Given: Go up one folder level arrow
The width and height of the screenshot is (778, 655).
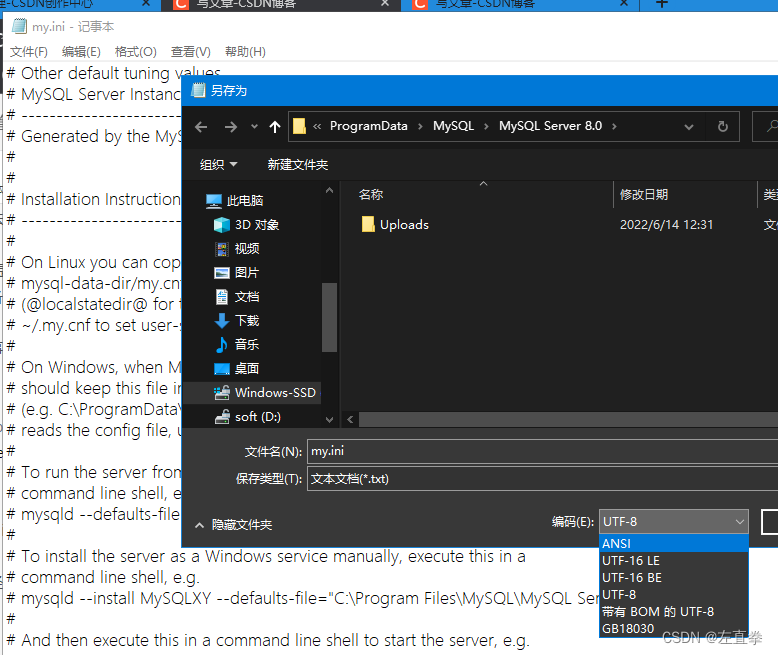Looking at the screenshot, I should pos(275,127).
